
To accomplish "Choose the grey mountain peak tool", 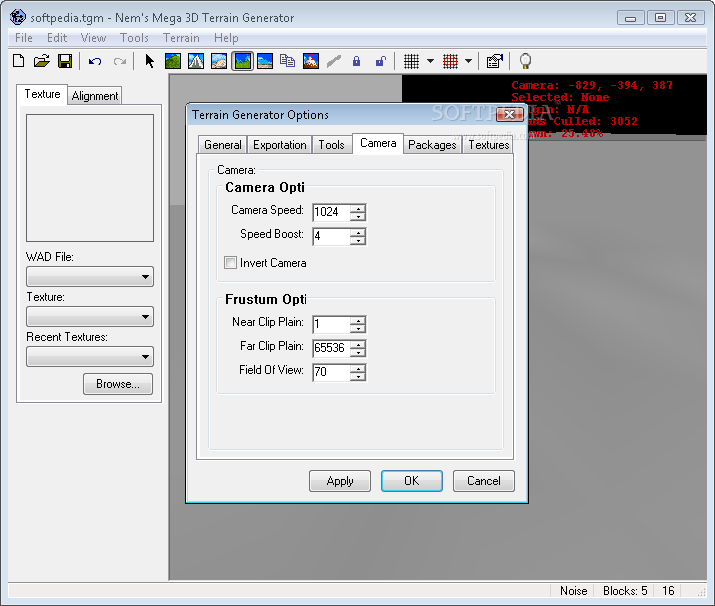I will (x=196, y=61).
